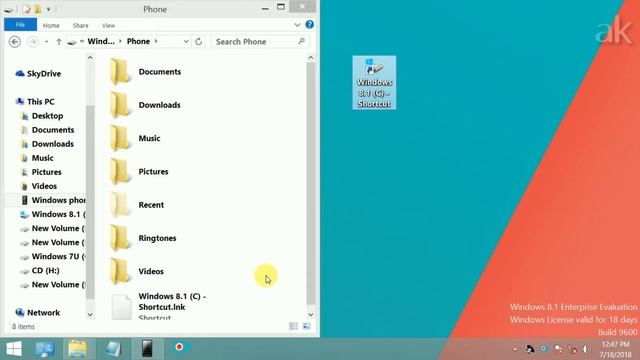Select CD (H:) drive
640x360 pixels.
40,271
